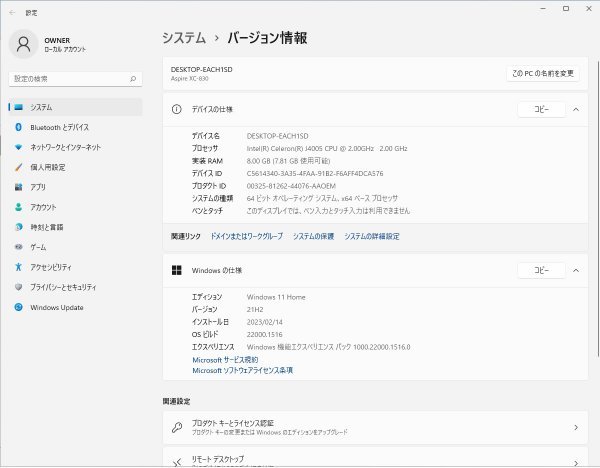
Task: Select the processor value Celeron J4005 text
Action: click(327, 148)
